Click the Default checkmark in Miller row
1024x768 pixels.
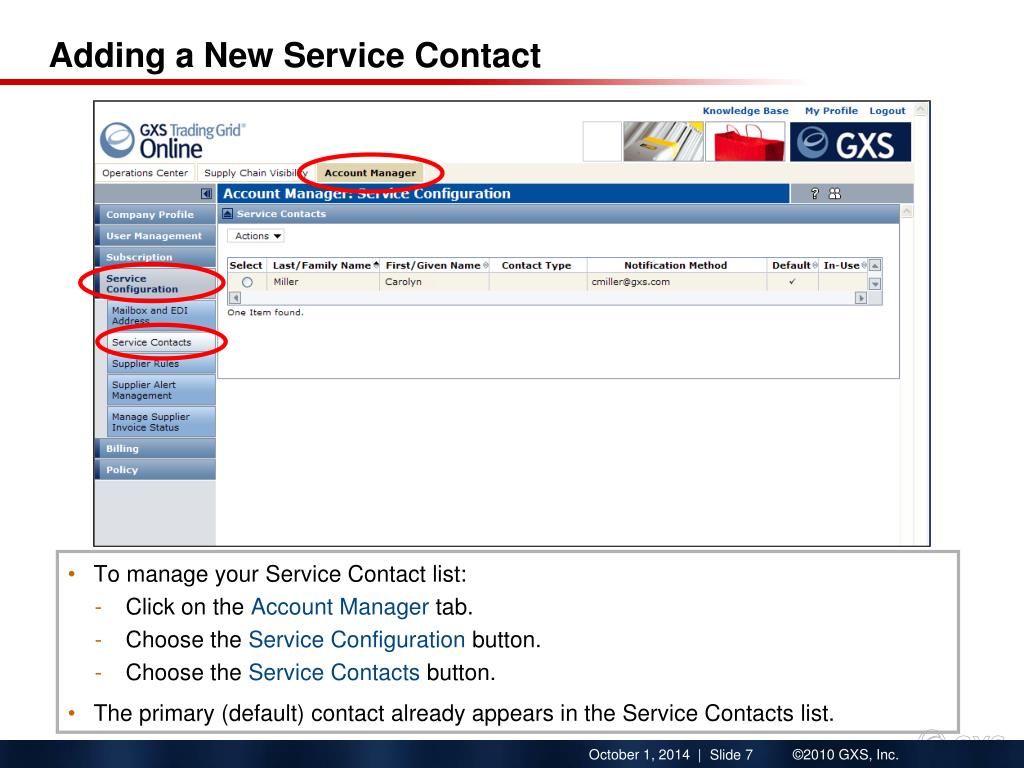[x=792, y=282]
